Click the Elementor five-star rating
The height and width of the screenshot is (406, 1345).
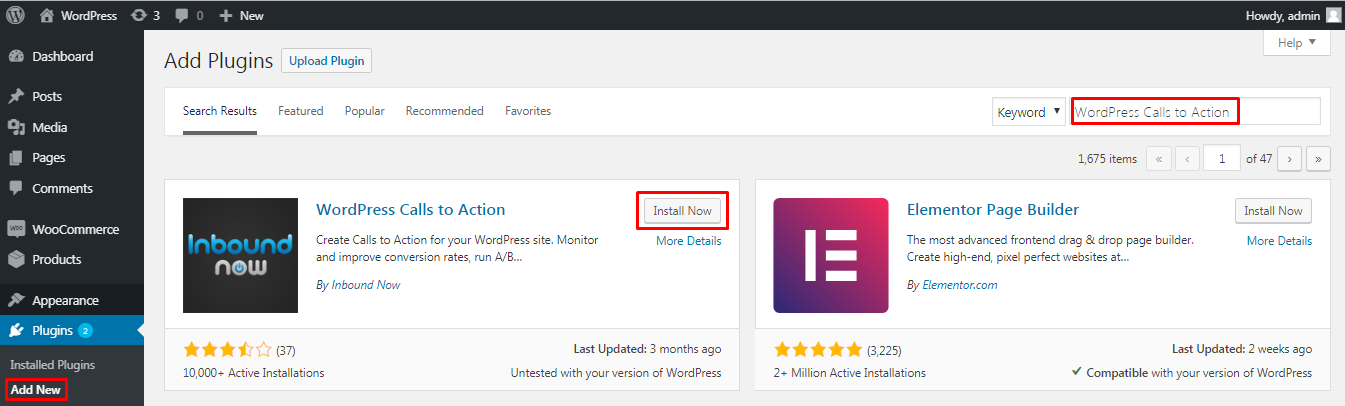tap(818, 350)
